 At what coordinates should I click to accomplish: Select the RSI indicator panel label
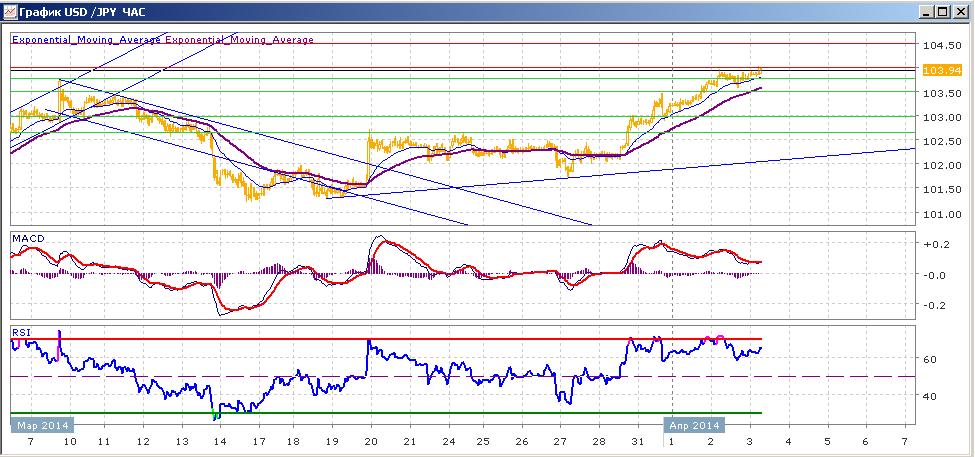[x=20, y=333]
